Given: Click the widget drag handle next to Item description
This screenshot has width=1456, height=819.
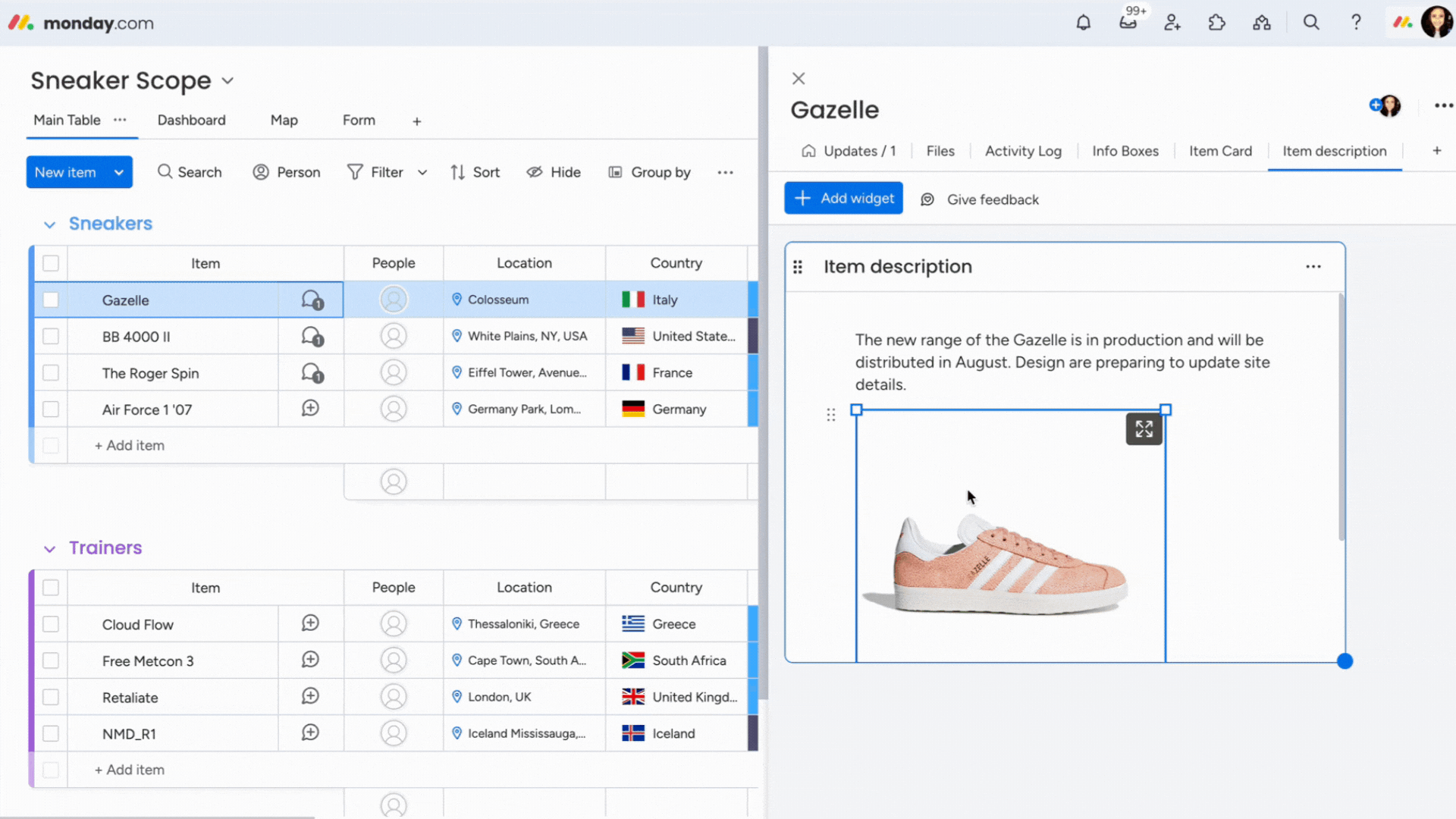Looking at the screenshot, I should coord(798,266).
